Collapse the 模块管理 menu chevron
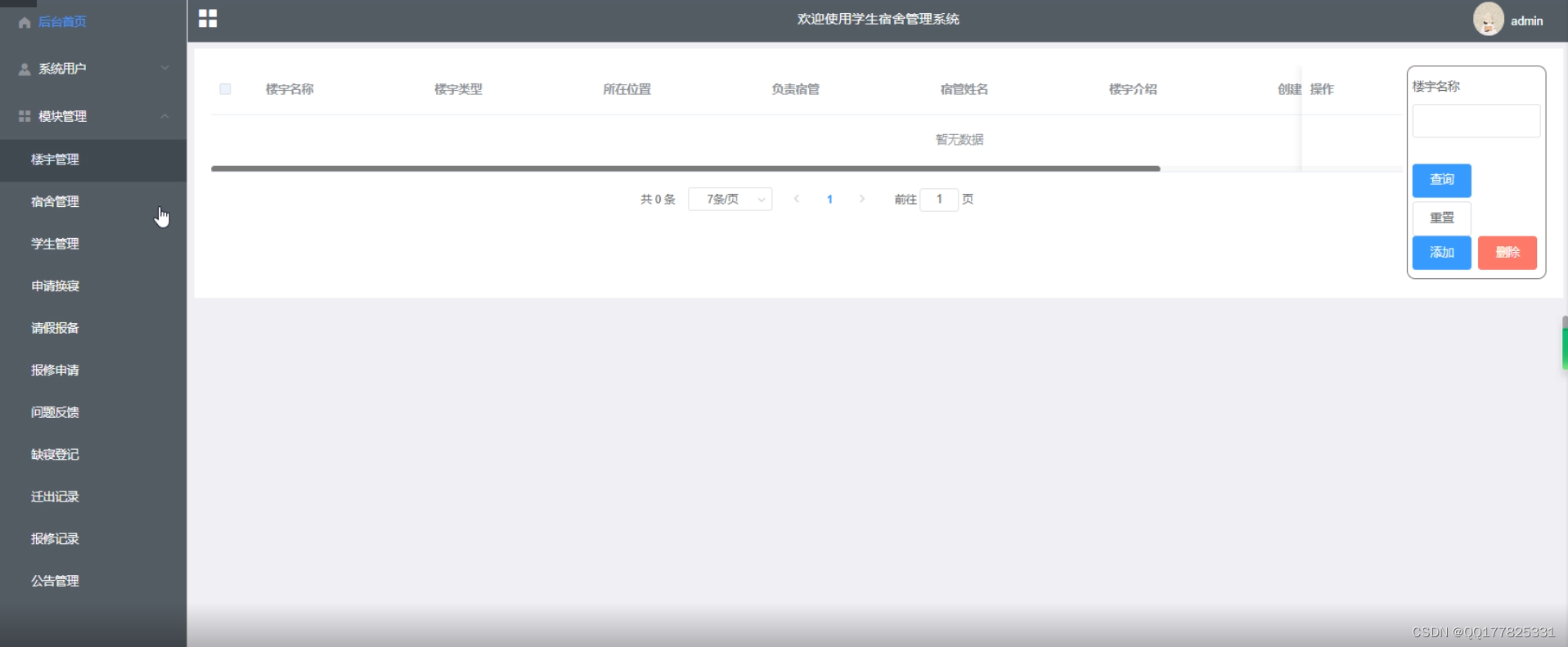1568x647 pixels. coord(164,116)
